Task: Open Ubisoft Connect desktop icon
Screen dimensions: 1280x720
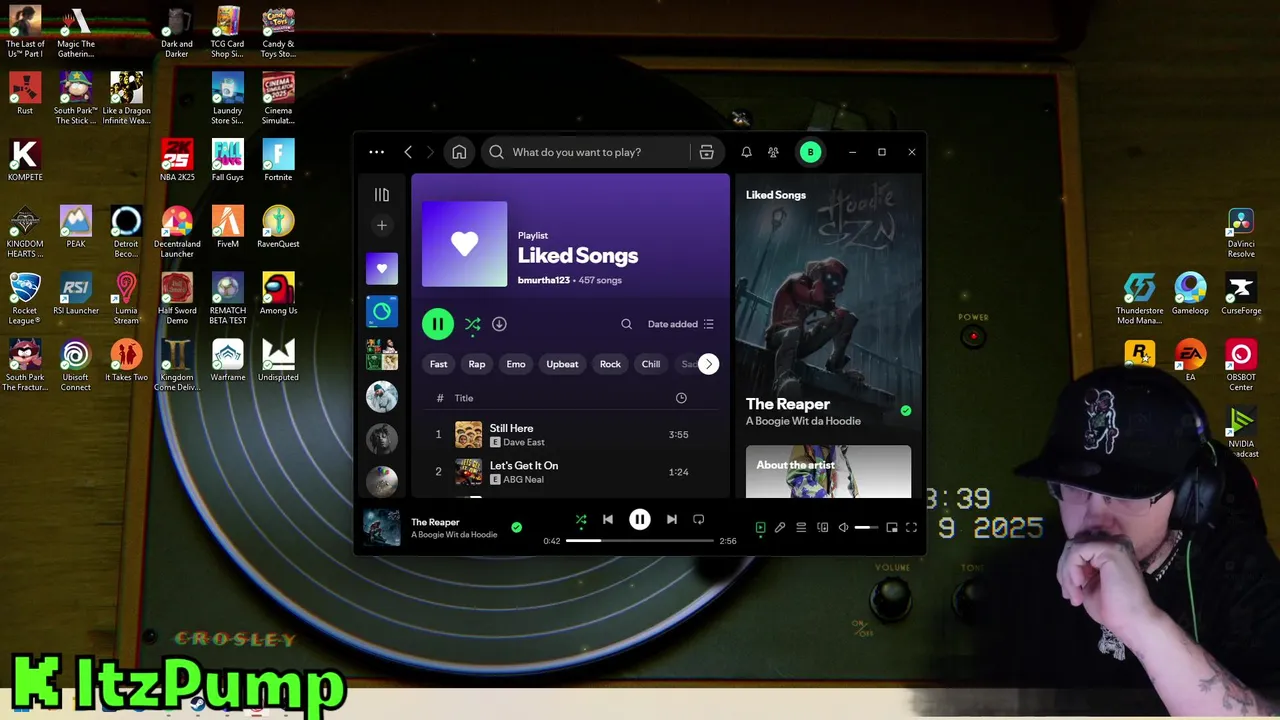Action: click(x=75, y=365)
